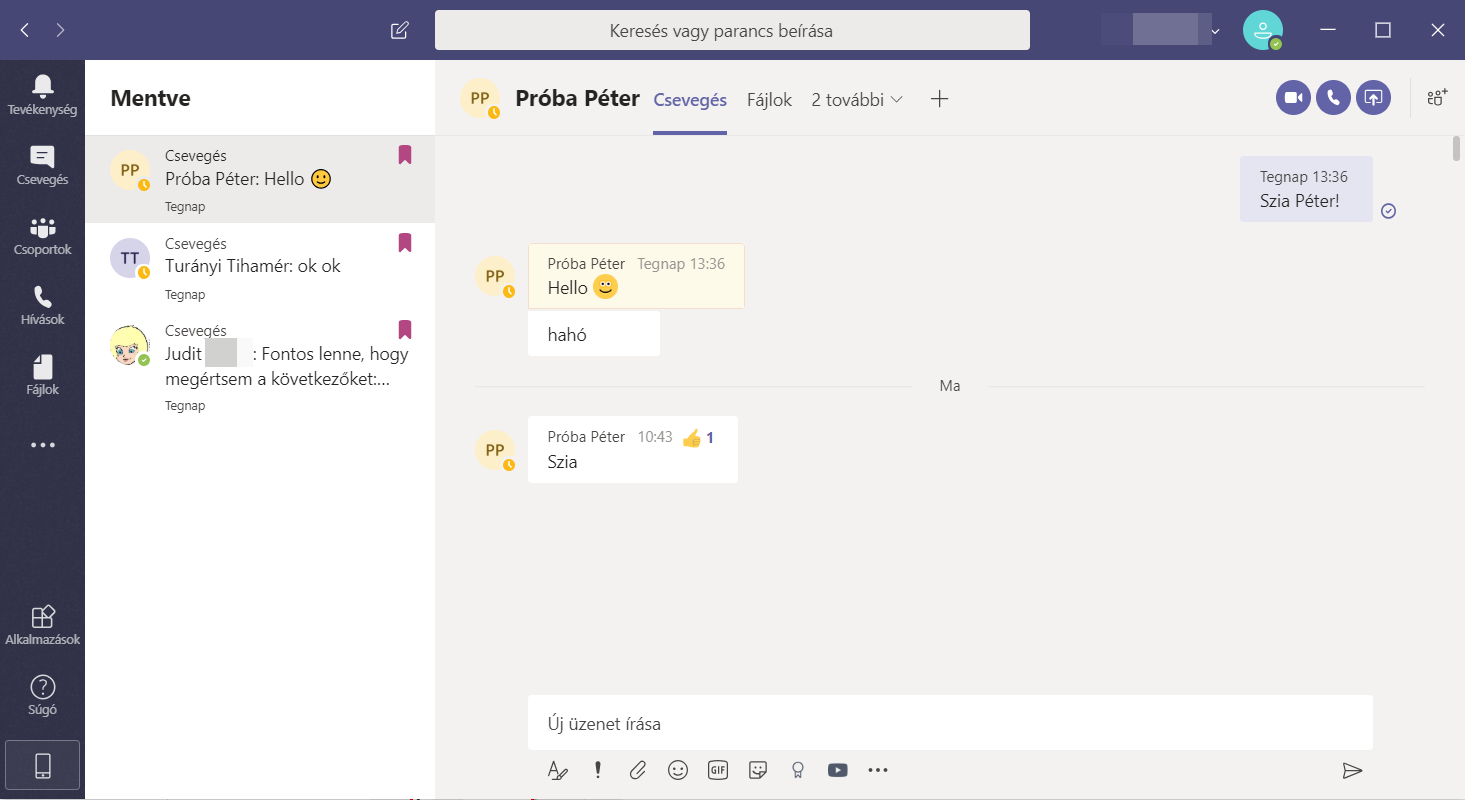Viewport: 1465px width, 800px height.
Task: Unsave the Turányi Tihamér bookmarked message
Action: pos(405,243)
